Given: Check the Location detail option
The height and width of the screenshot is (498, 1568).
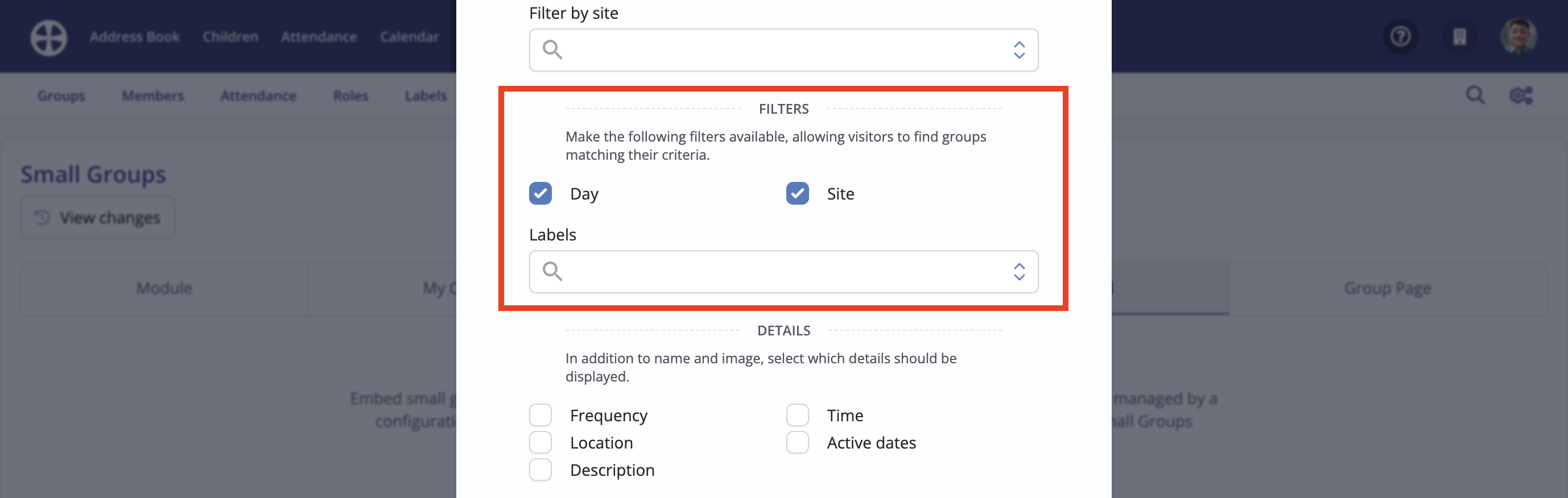Looking at the screenshot, I should [540, 443].
